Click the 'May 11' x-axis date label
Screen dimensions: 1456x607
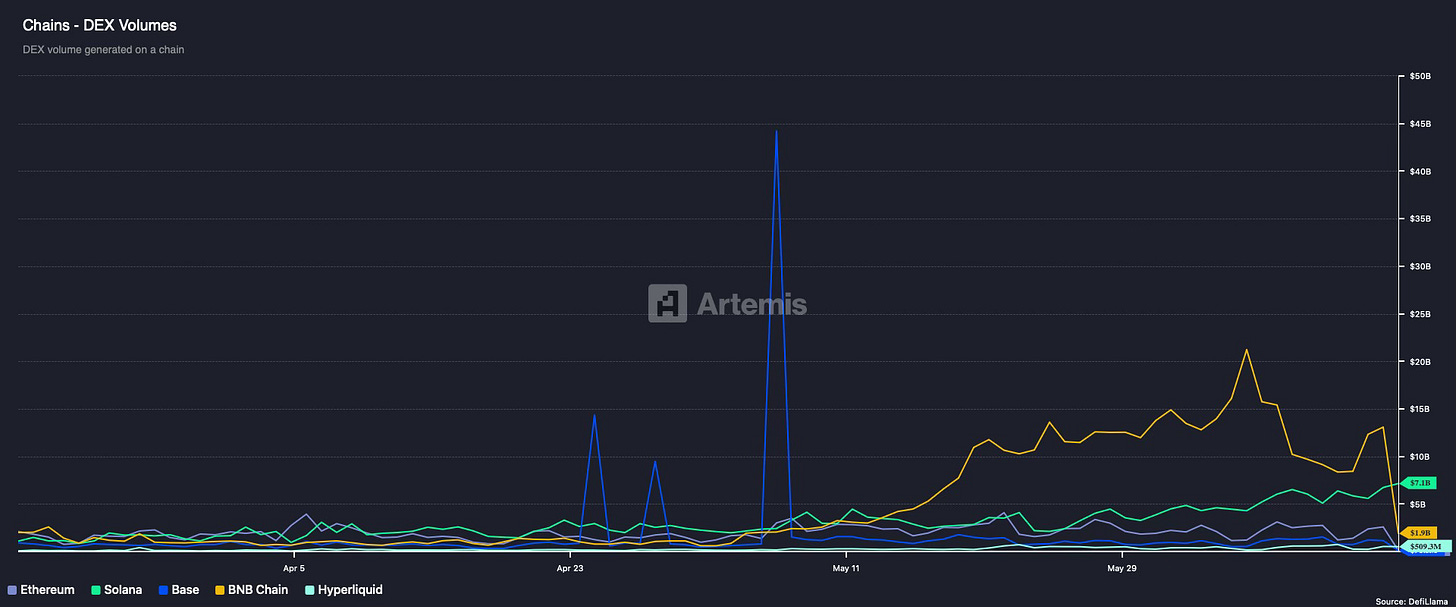846,568
